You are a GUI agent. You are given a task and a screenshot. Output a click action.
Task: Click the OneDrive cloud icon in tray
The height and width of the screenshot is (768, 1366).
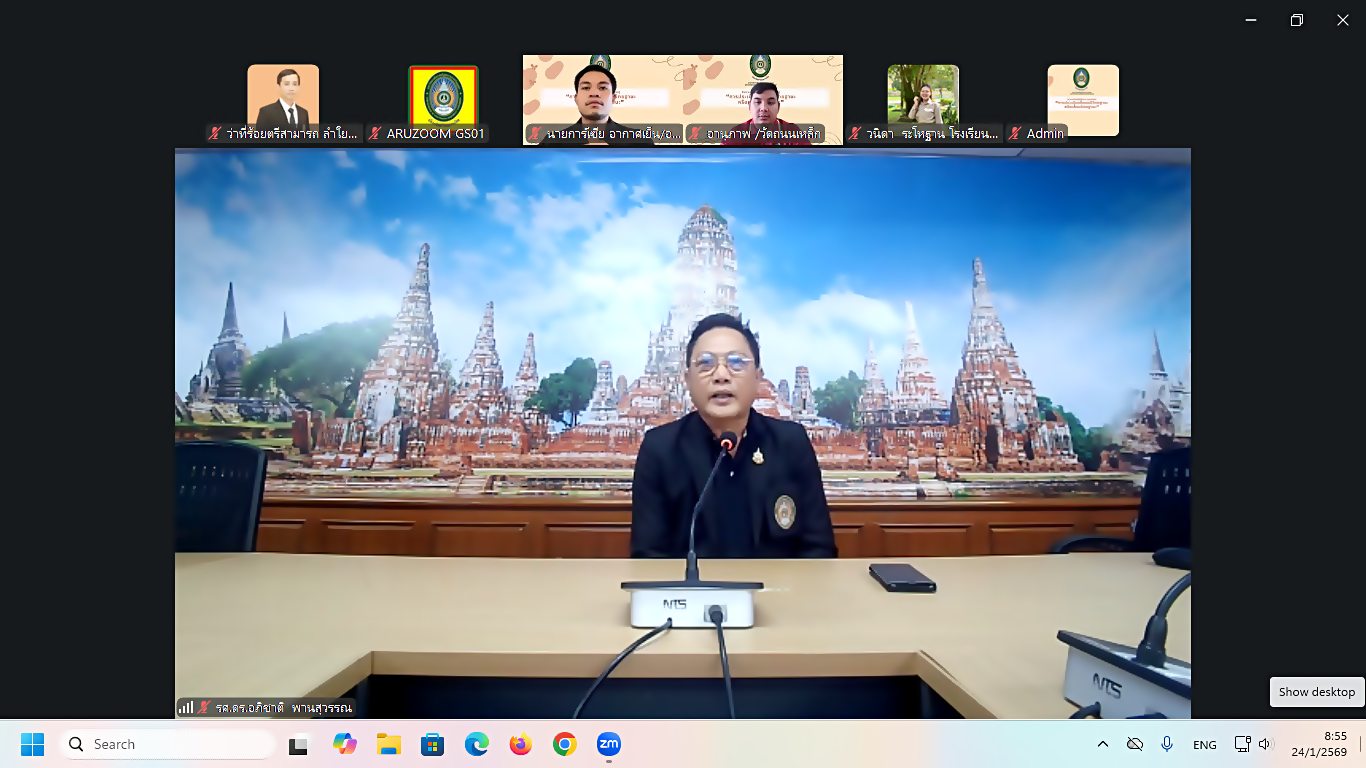1134,744
